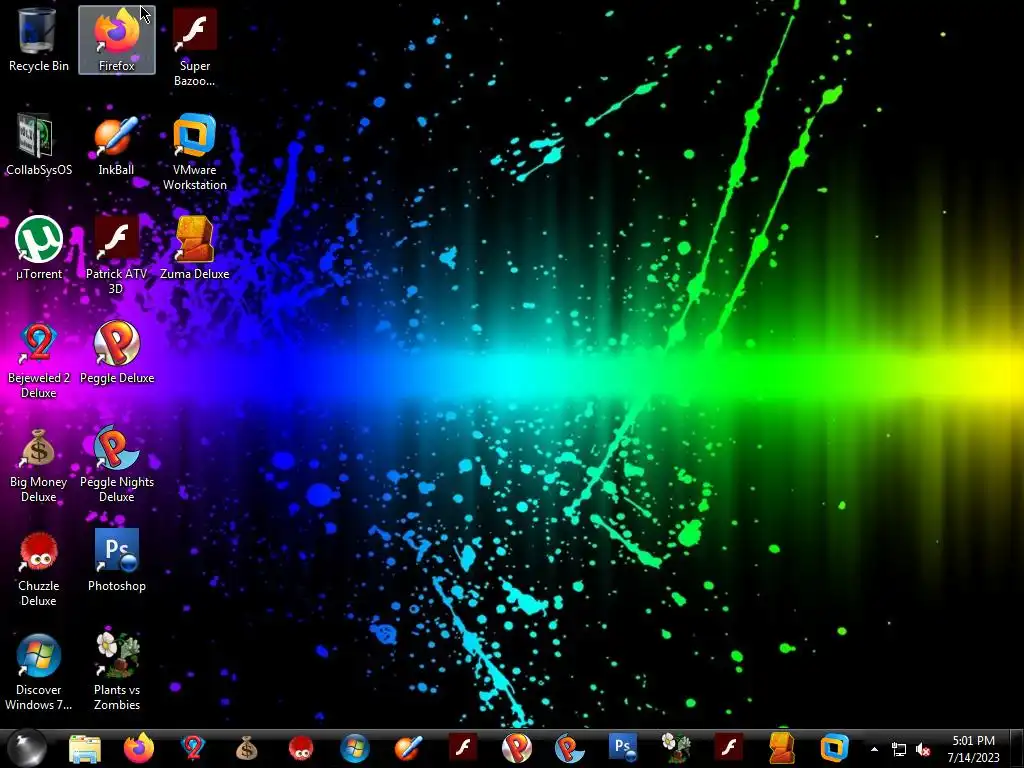1024x768 pixels.
Task: Select the Zuma Deluxe desktop icon
Action: pos(195,248)
